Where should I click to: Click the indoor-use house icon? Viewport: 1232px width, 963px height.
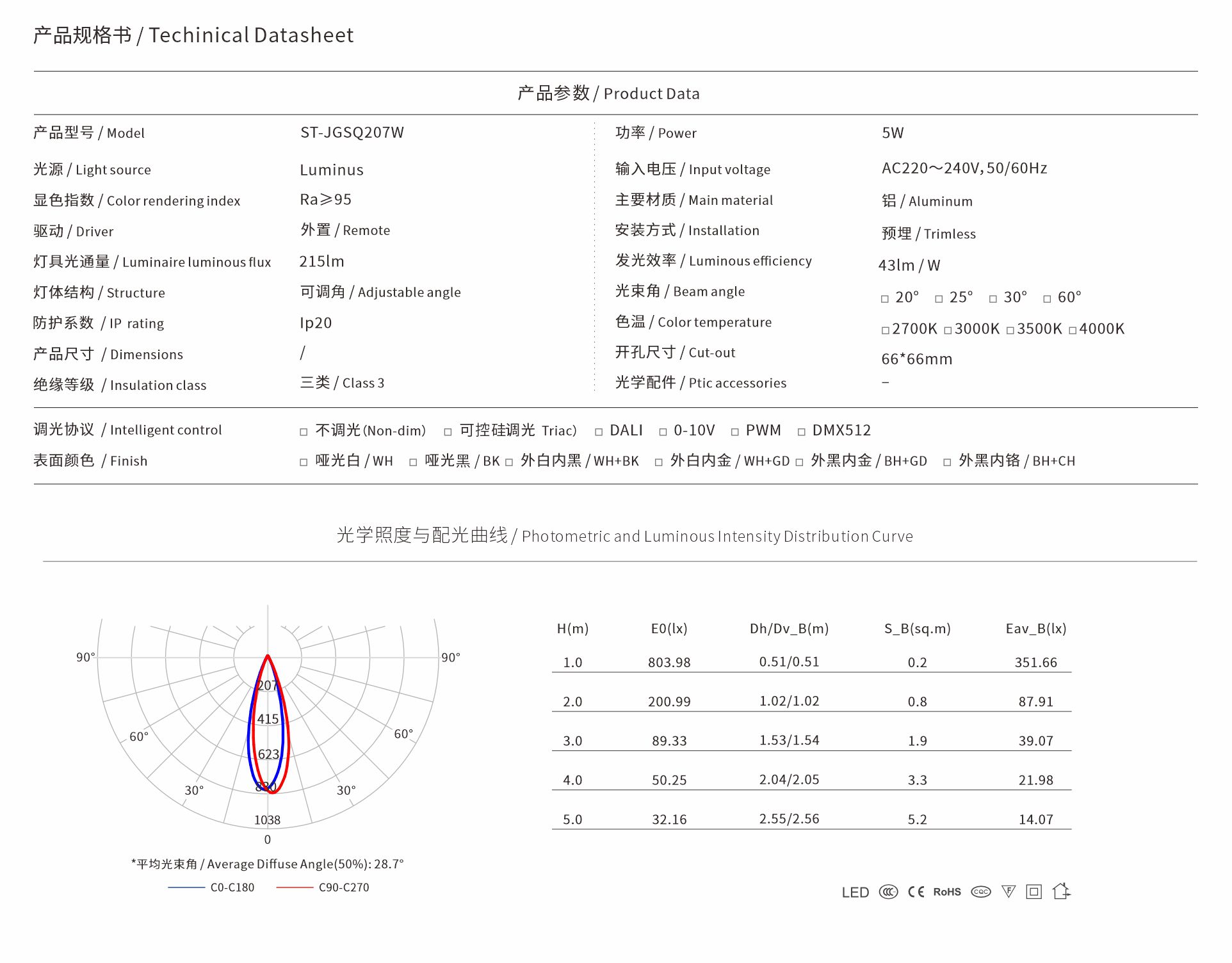[x=1061, y=891]
